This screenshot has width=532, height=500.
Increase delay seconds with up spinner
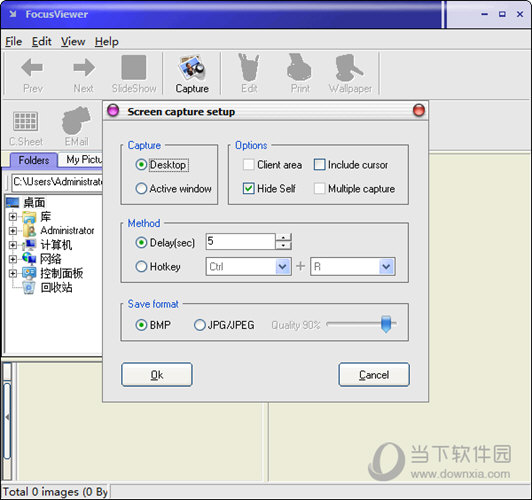pyautogui.click(x=283, y=237)
